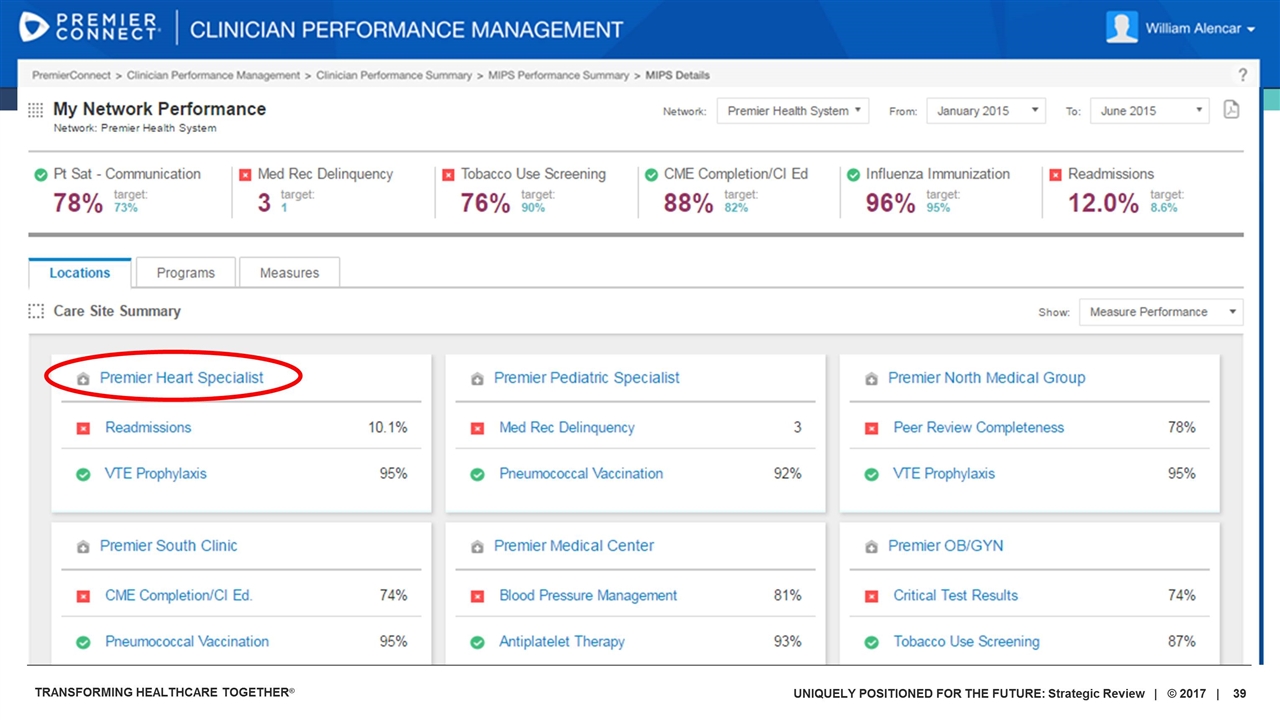Open William Alencar's user avatar
The image size is (1280, 720).
(x=1122, y=27)
